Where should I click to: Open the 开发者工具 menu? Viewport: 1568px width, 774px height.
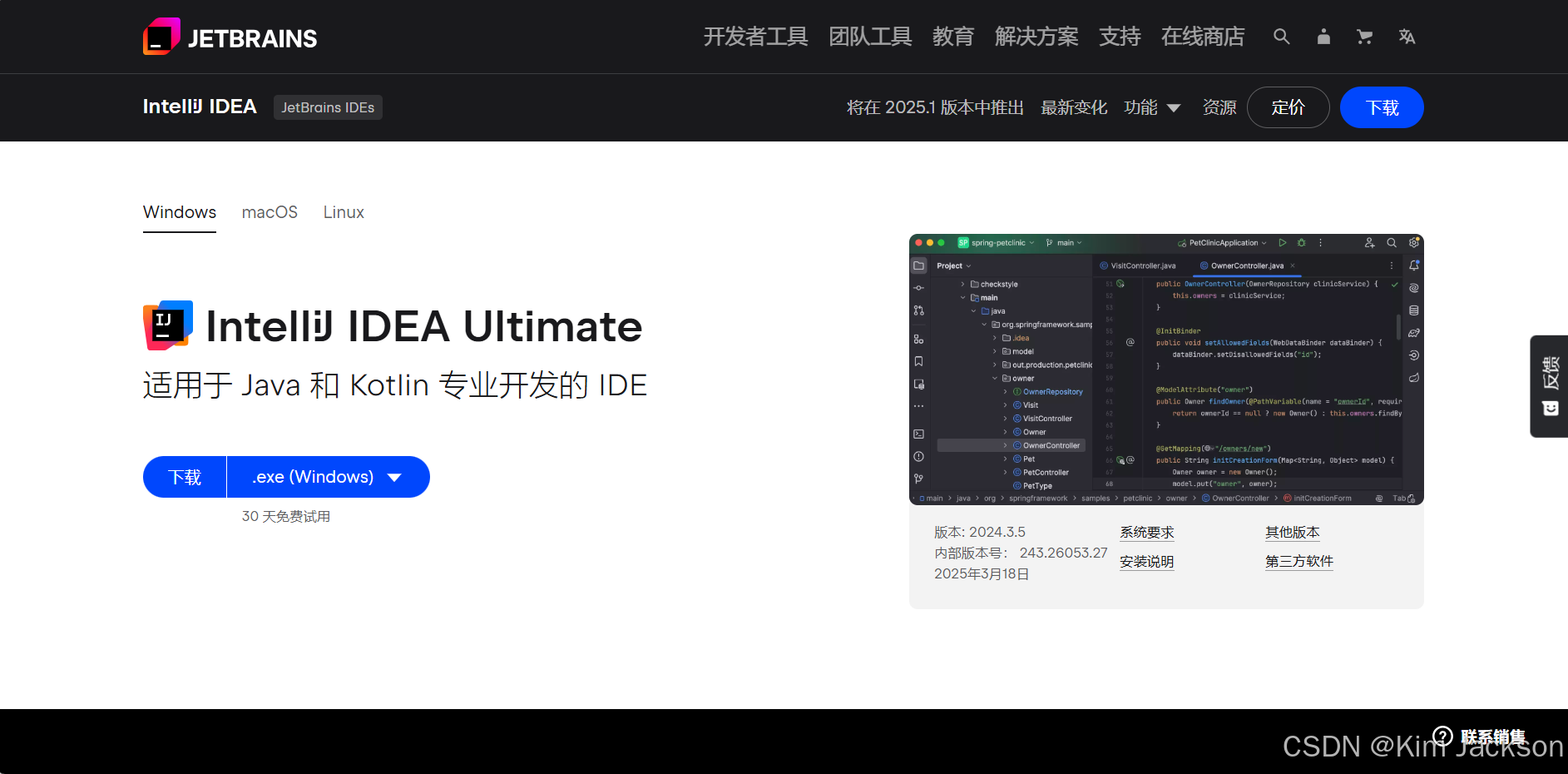tap(755, 37)
